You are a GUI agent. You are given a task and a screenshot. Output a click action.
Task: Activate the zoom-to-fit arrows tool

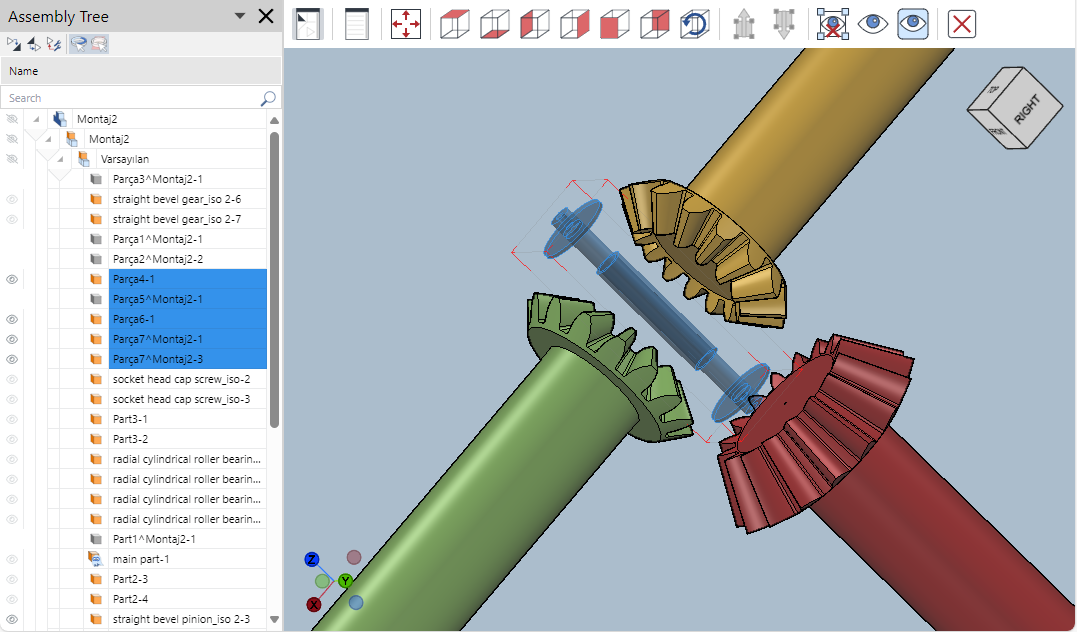point(405,24)
